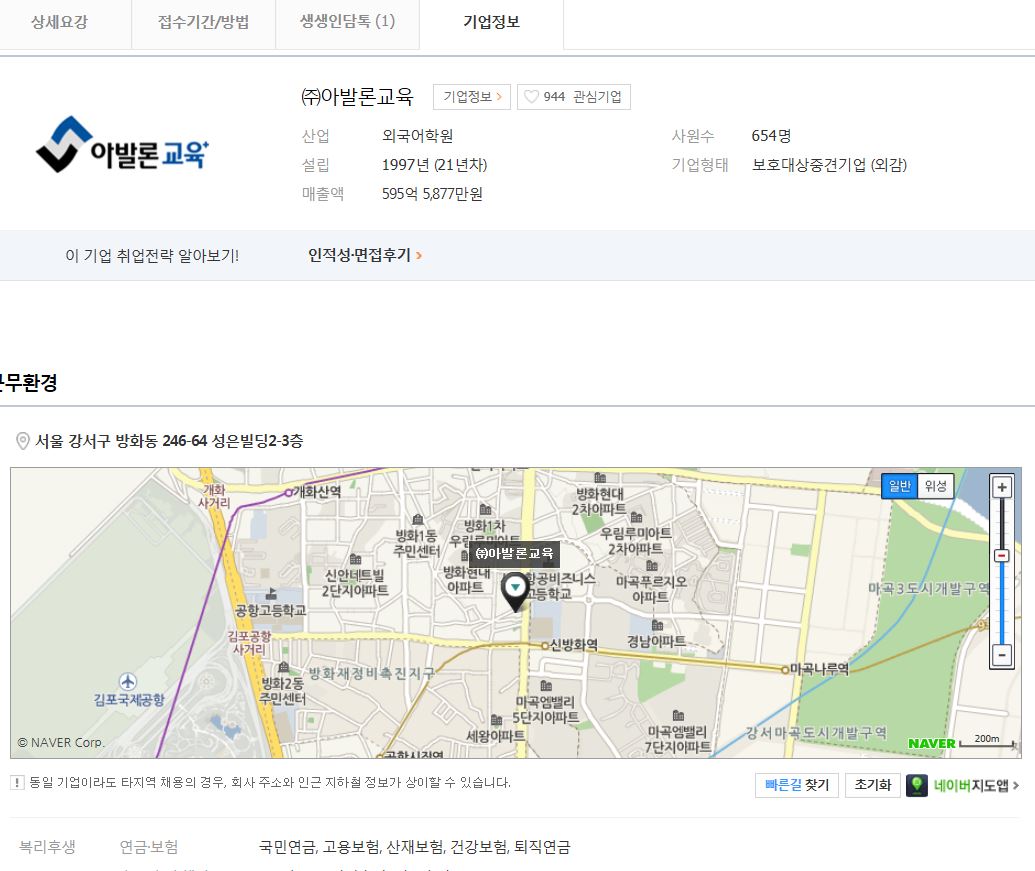Image resolution: width=1035 pixels, height=871 pixels.
Task: Click orange chevron after 인적성·면접후기
Action: (x=418, y=255)
